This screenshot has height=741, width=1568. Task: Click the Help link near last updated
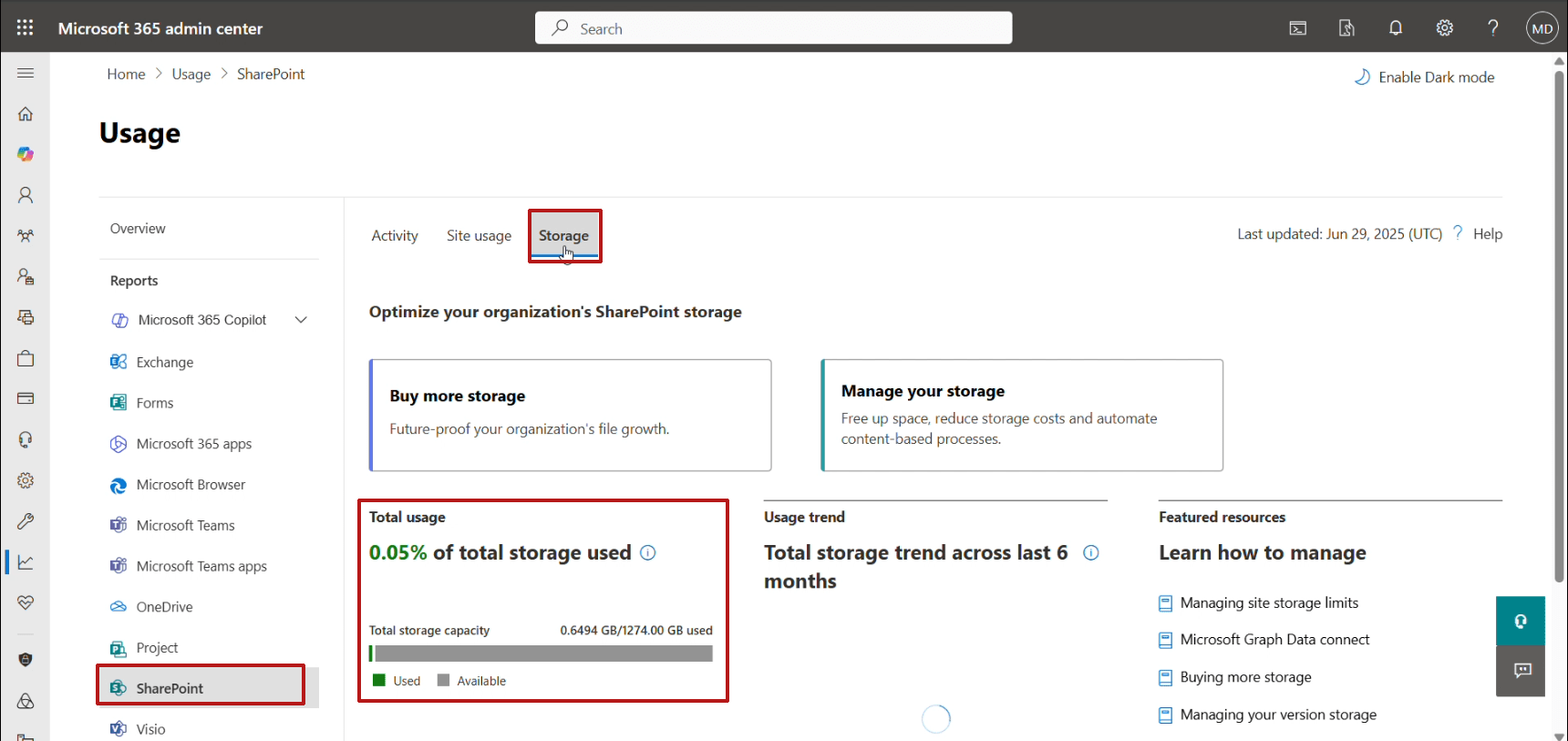coord(1488,234)
